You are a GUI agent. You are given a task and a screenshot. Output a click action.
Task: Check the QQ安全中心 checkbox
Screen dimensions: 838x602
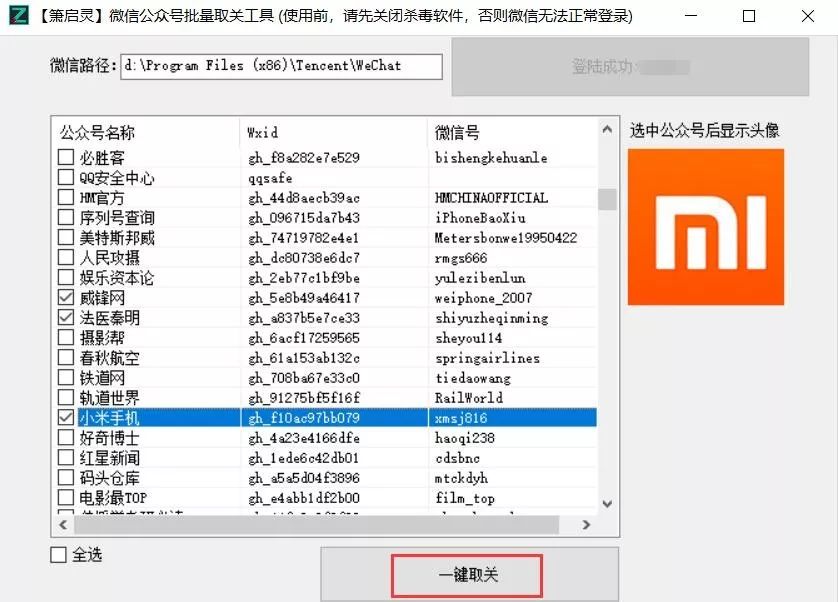point(66,177)
